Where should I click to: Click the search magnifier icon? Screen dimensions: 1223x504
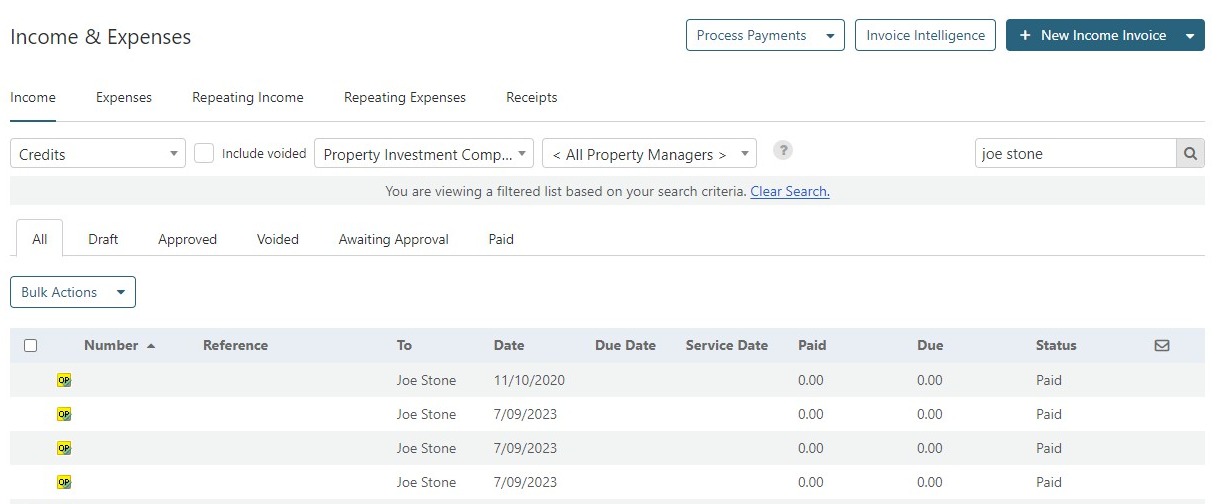[x=1190, y=154]
